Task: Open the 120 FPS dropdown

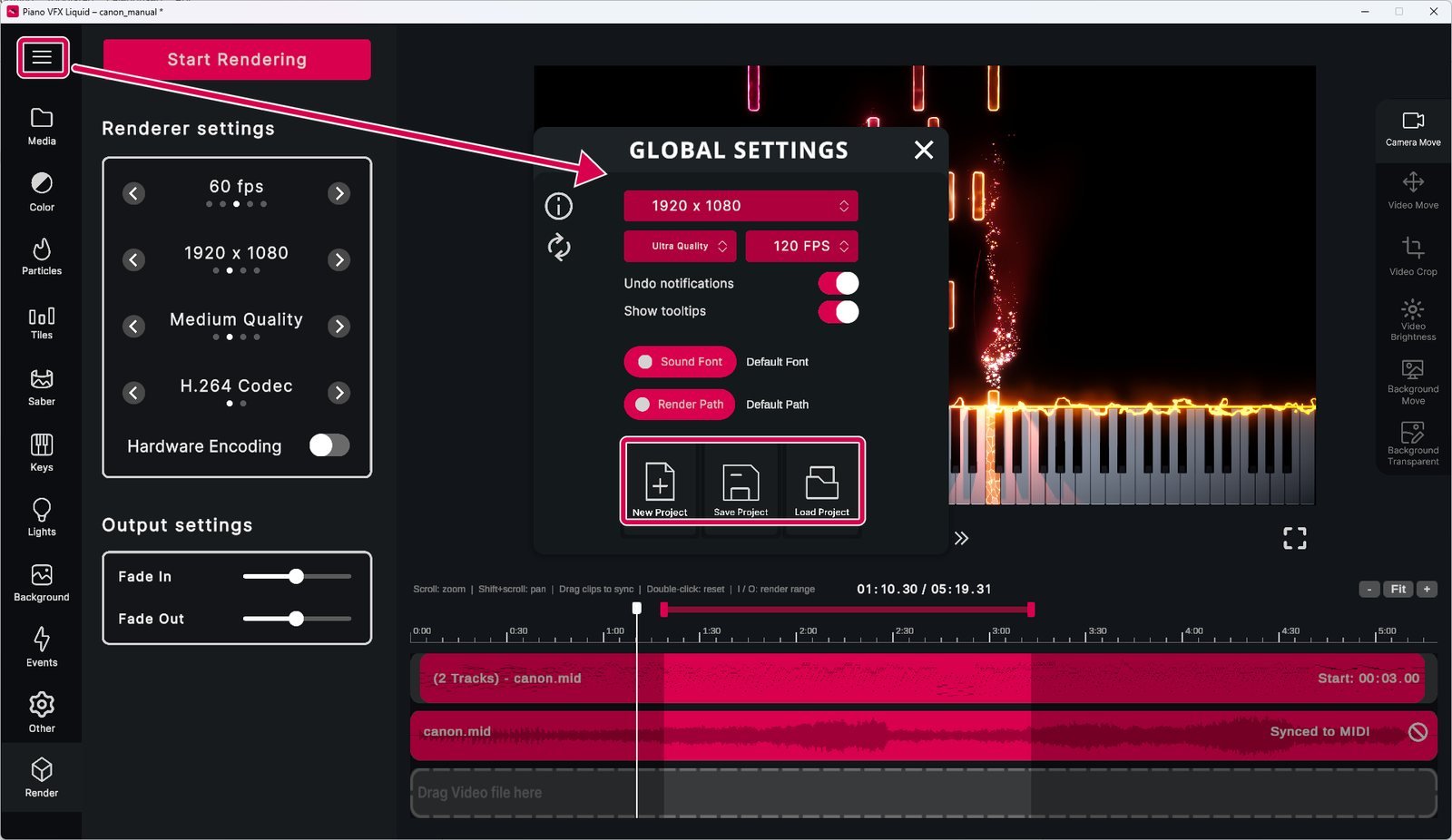Action: (801, 246)
